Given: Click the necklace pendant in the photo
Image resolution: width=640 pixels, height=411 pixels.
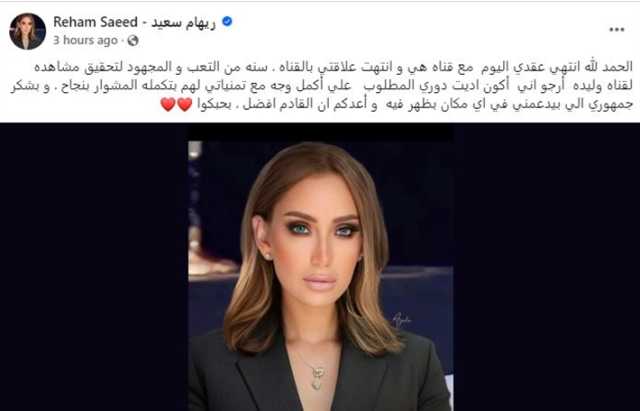Looking at the screenshot, I should [317, 377].
